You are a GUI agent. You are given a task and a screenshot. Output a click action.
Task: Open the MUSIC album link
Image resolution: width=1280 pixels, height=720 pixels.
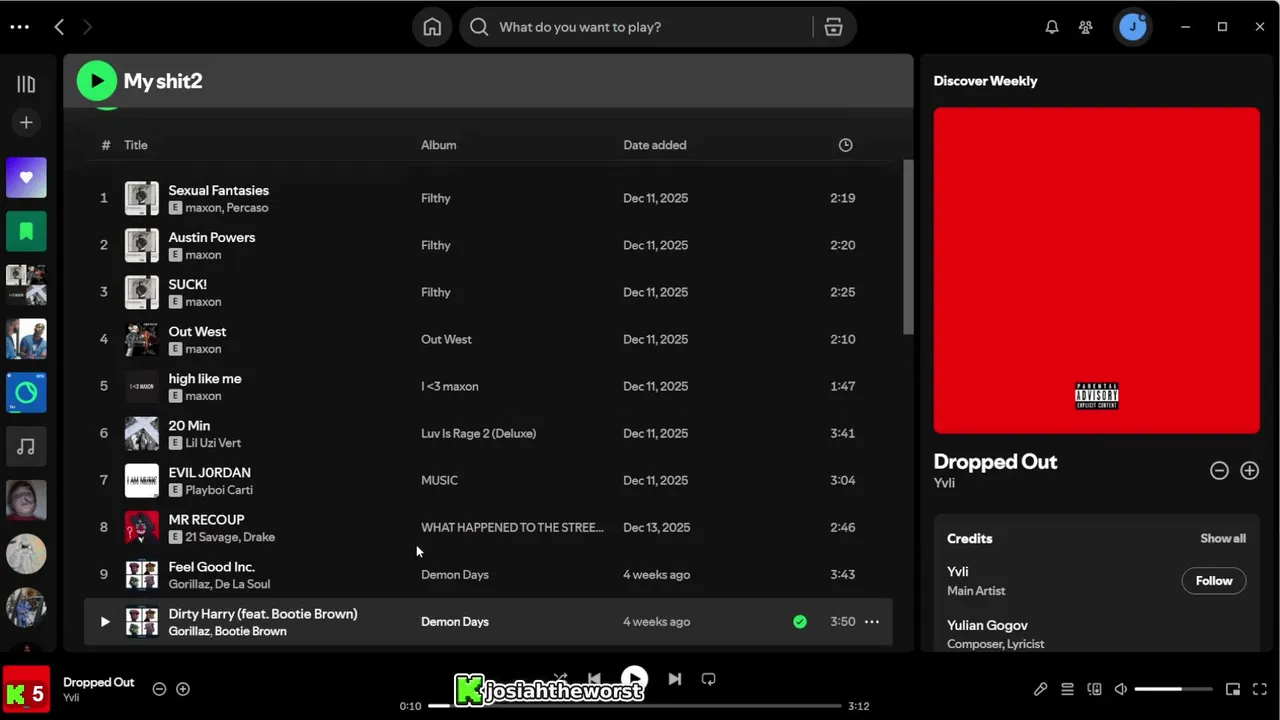coord(439,480)
